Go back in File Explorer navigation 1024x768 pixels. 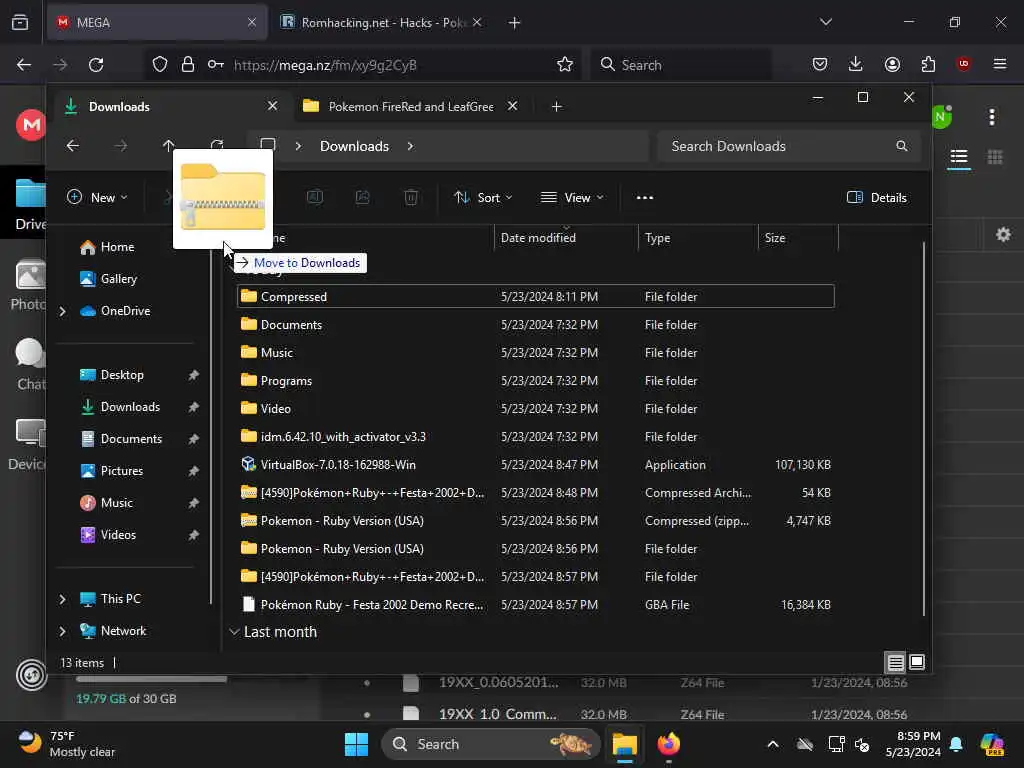[72, 146]
